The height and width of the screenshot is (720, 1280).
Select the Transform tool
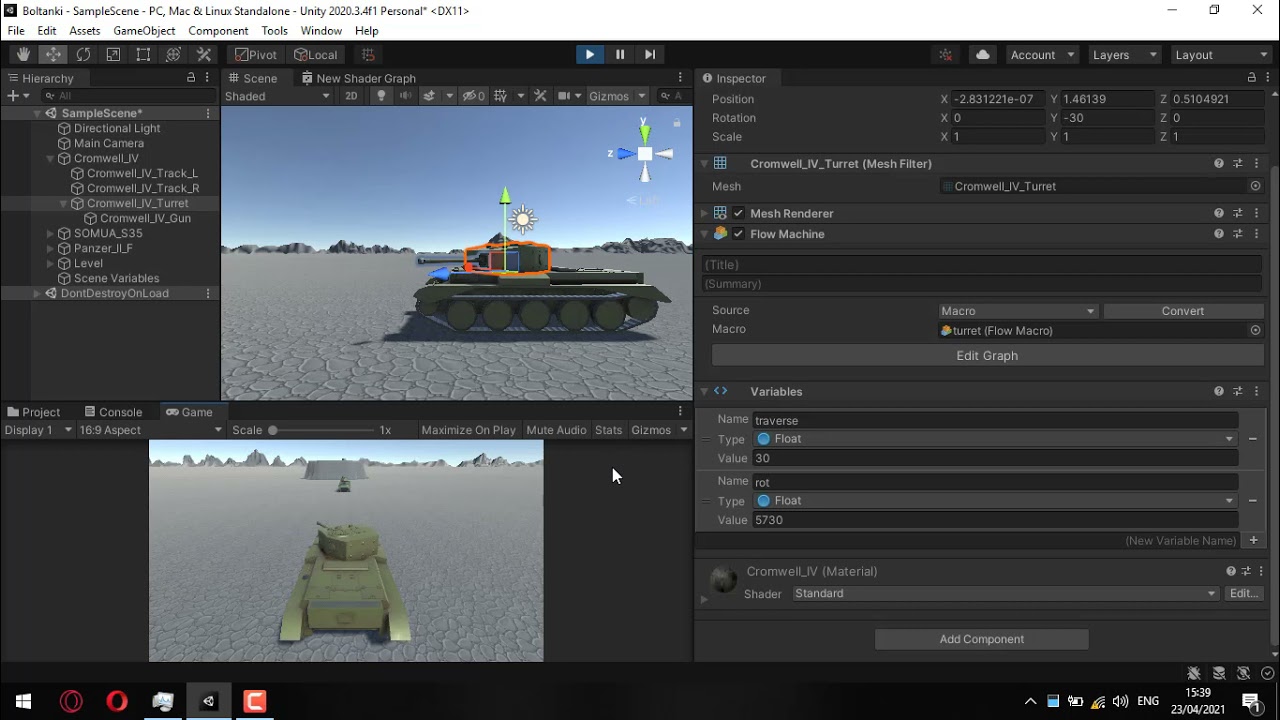(x=173, y=55)
